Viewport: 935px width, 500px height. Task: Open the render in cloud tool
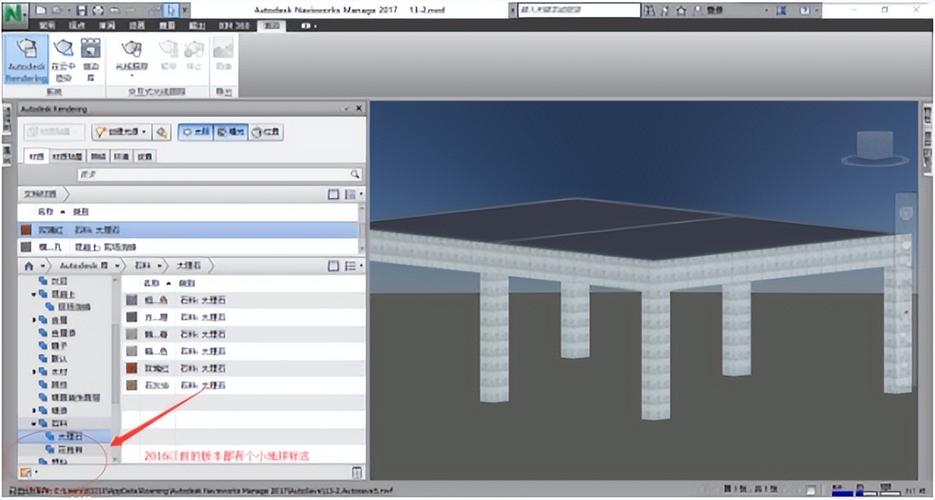tap(63, 59)
